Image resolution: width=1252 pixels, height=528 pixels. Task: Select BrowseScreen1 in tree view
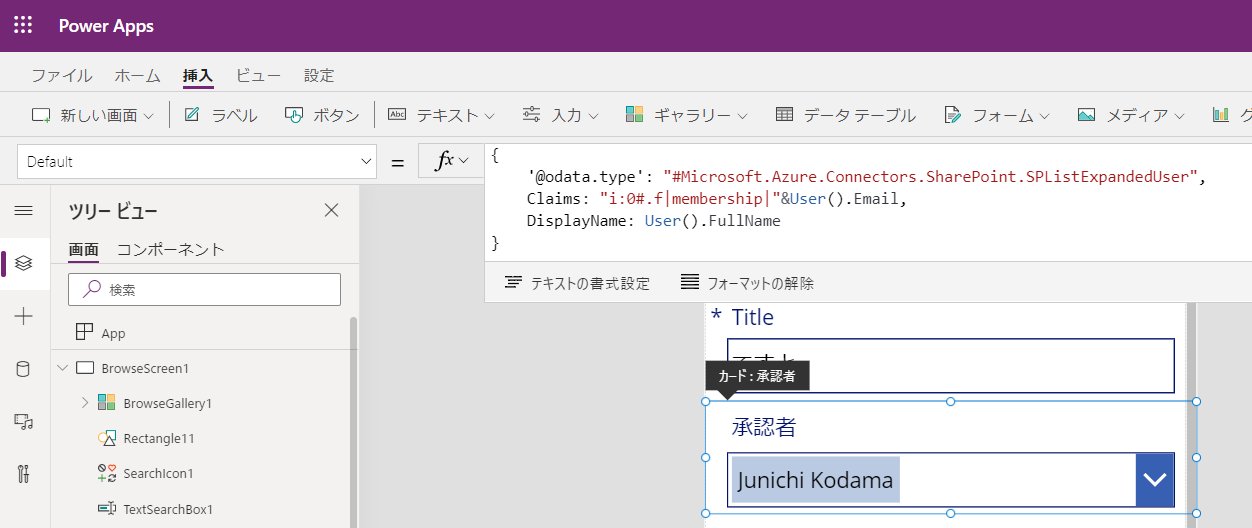tap(145, 368)
